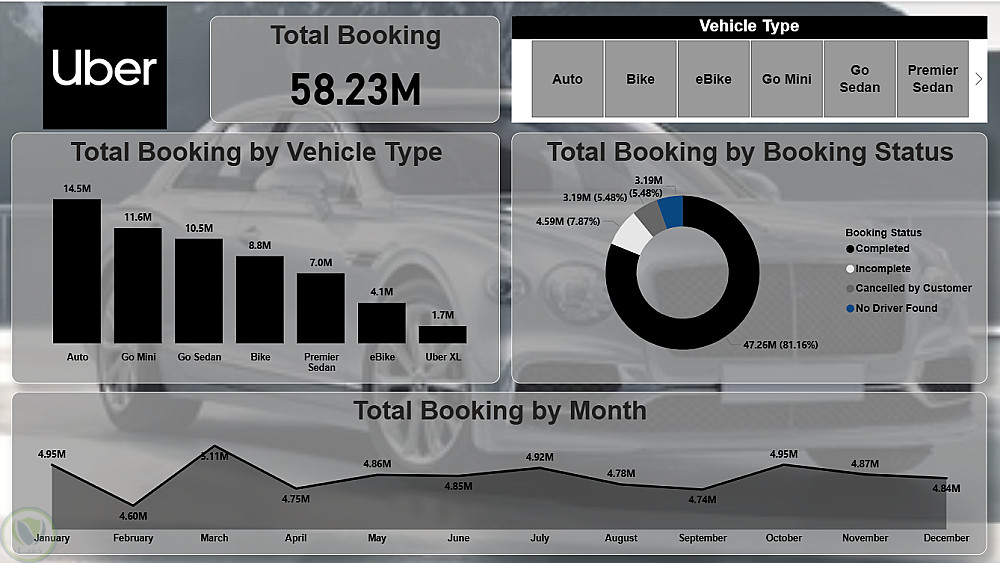1000x563 pixels.
Task: Click the Completed legend marker
Action: tap(850, 249)
